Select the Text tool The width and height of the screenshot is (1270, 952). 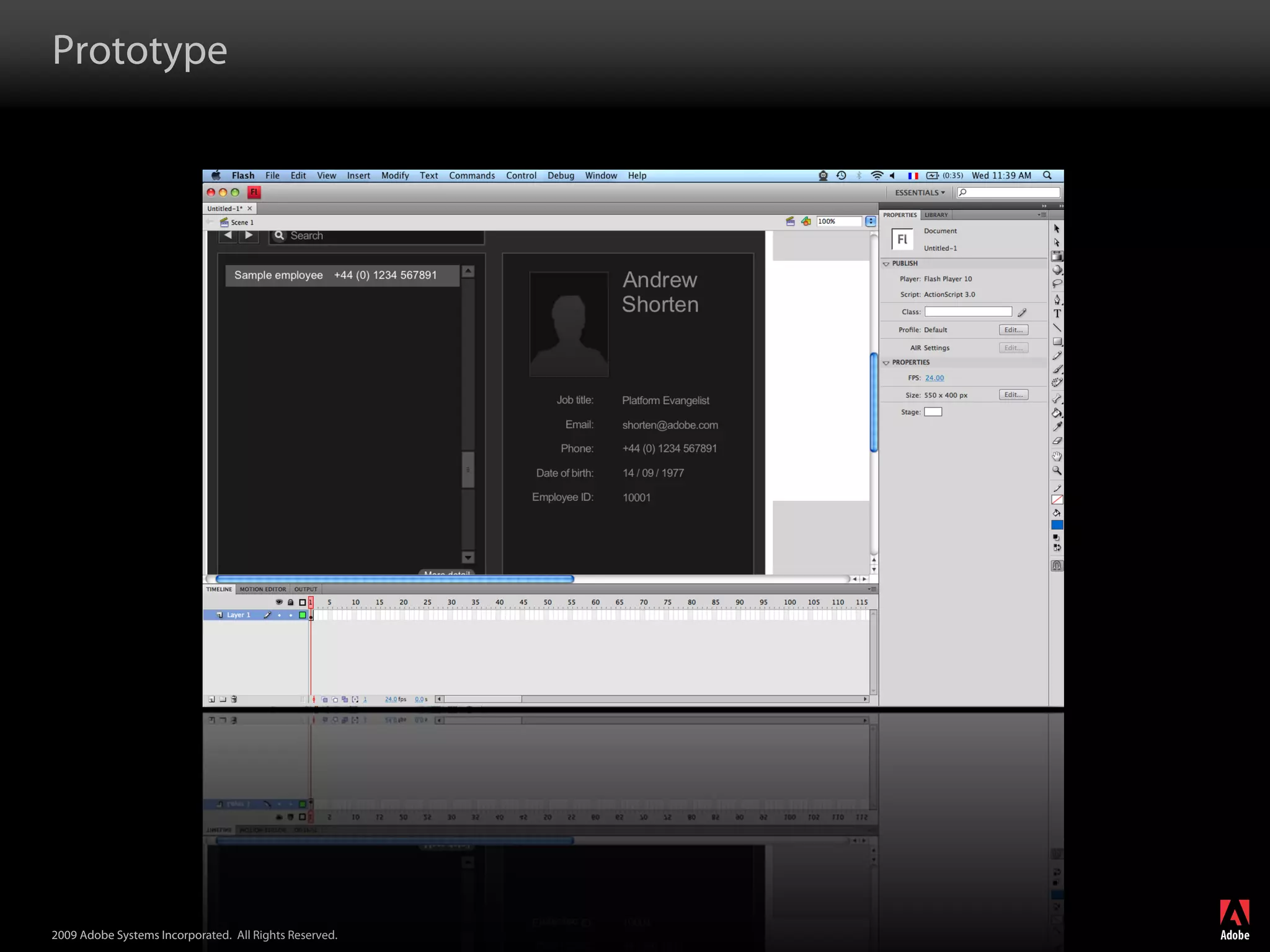tap(1057, 314)
